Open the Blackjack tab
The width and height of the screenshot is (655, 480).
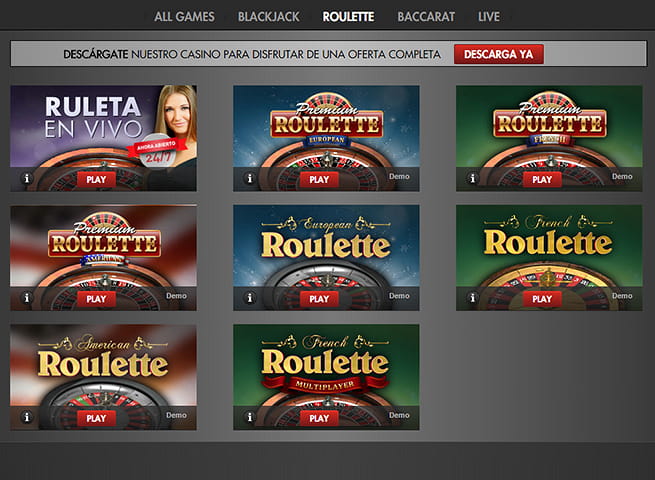pyautogui.click(x=269, y=17)
